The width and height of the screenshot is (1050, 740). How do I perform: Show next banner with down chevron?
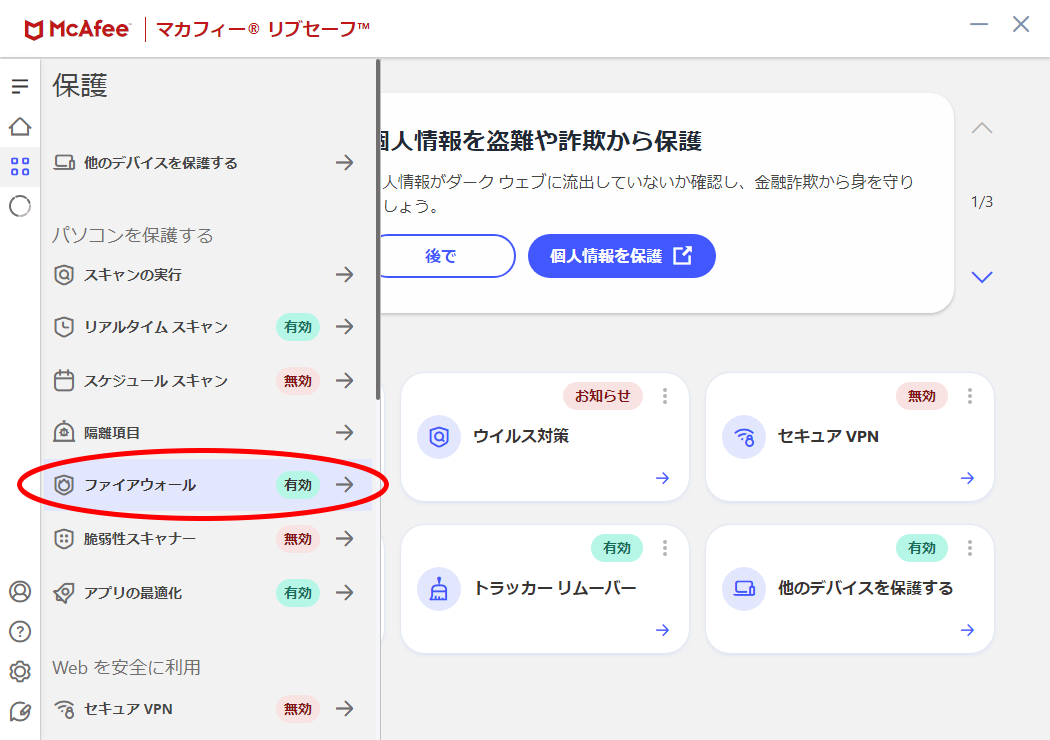[982, 277]
